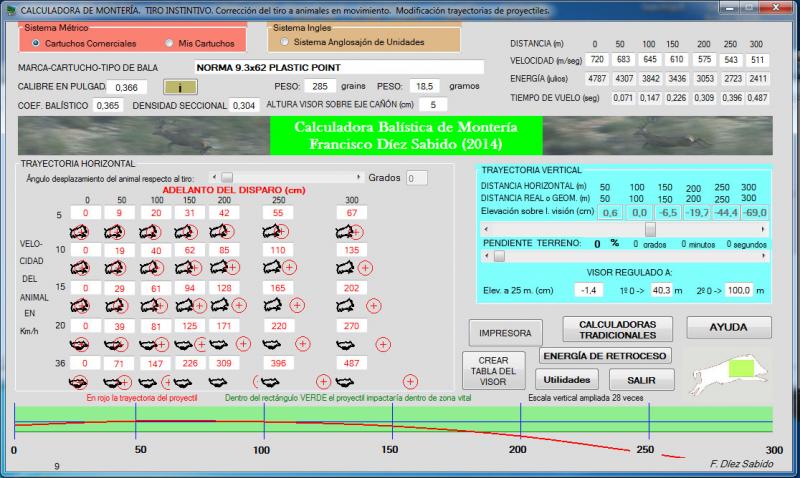Click the red crosshair under the 135 value
800x478 pixels.
[x=366, y=267]
